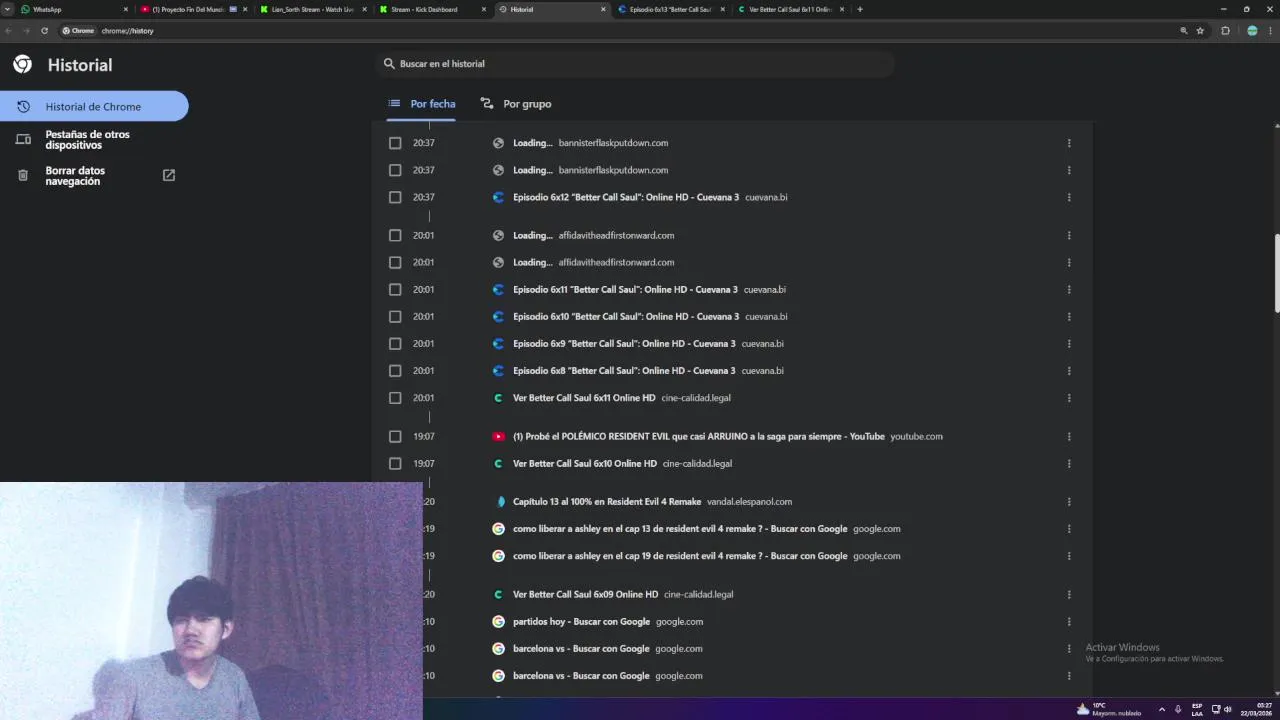Click the microphone icon in system tray
This screenshot has width=1280, height=720.
coord(1178,709)
